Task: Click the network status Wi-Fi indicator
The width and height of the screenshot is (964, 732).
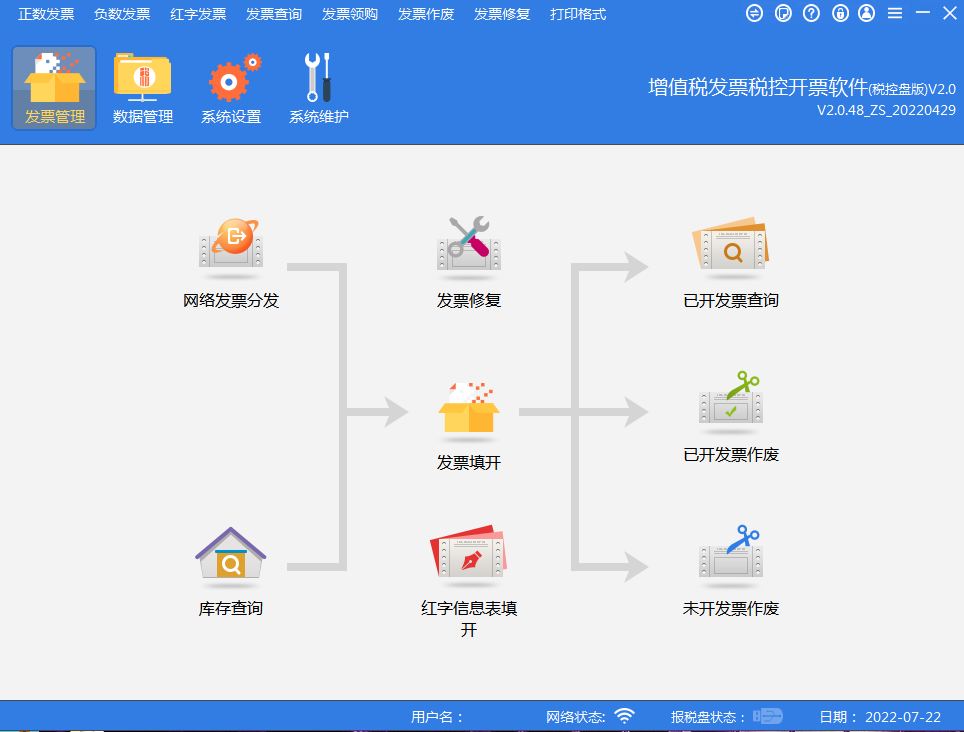Action: [624, 716]
